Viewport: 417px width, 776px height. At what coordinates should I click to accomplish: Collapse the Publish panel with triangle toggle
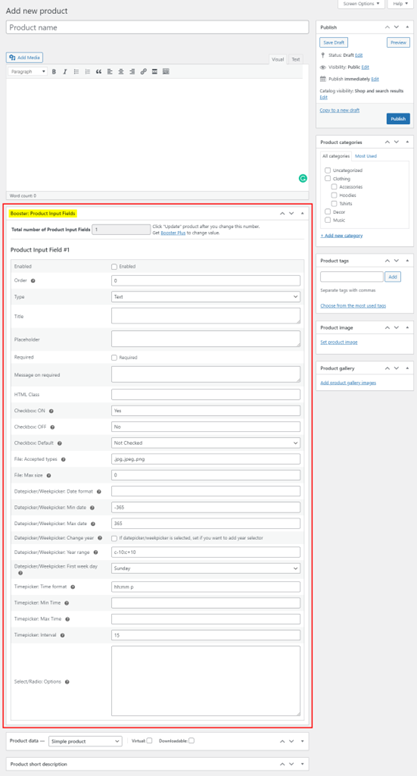click(408, 27)
